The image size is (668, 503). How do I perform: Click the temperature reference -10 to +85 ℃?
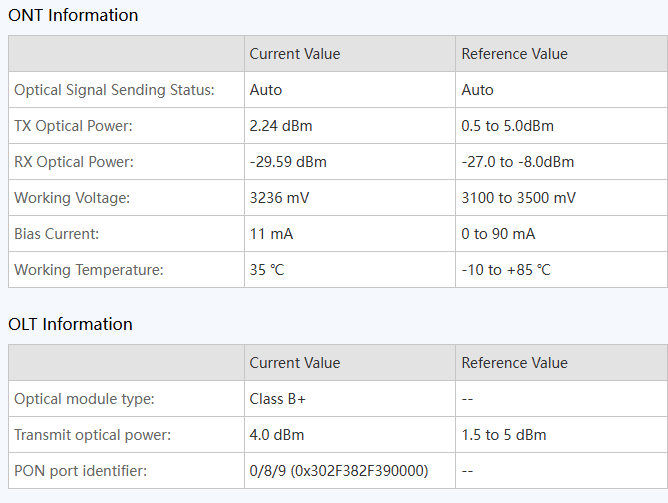pyautogui.click(x=506, y=270)
